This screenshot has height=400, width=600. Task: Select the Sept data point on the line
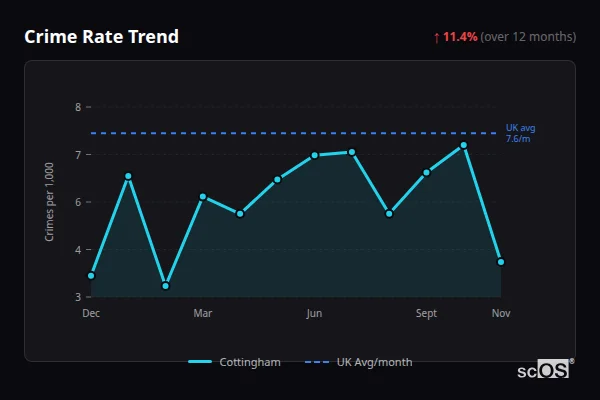(426, 173)
